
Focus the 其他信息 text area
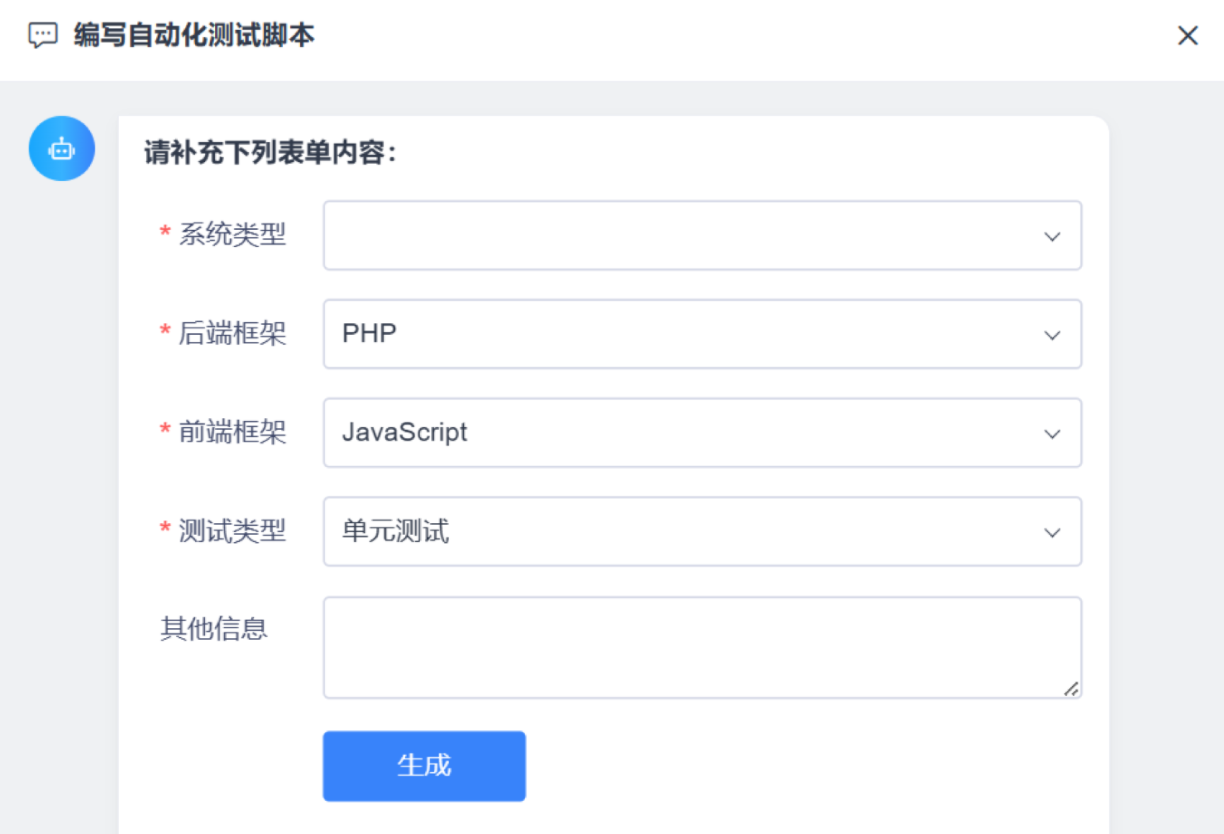tap(700, 647)
